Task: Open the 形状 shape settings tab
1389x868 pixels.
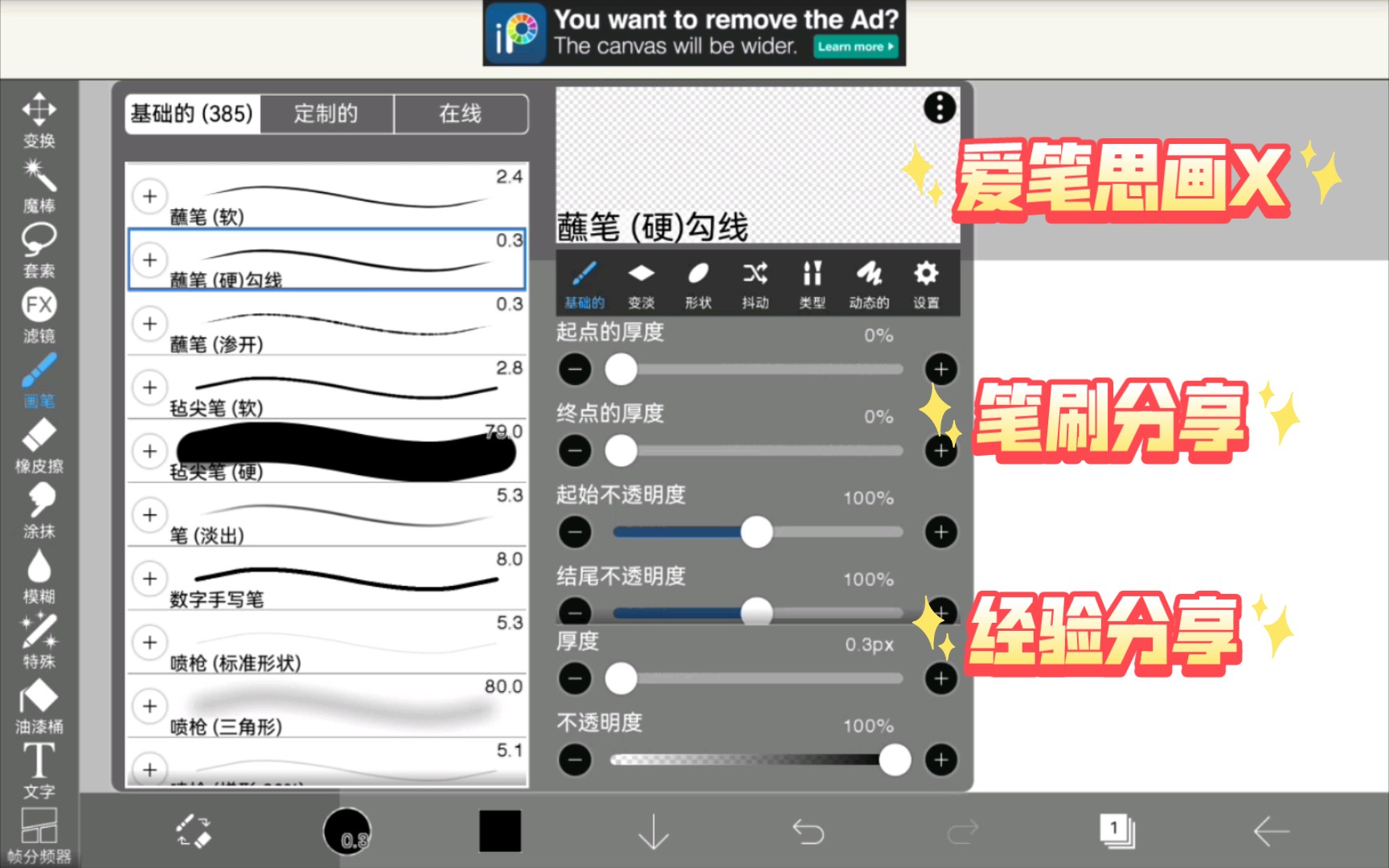Action: point(699,285)
